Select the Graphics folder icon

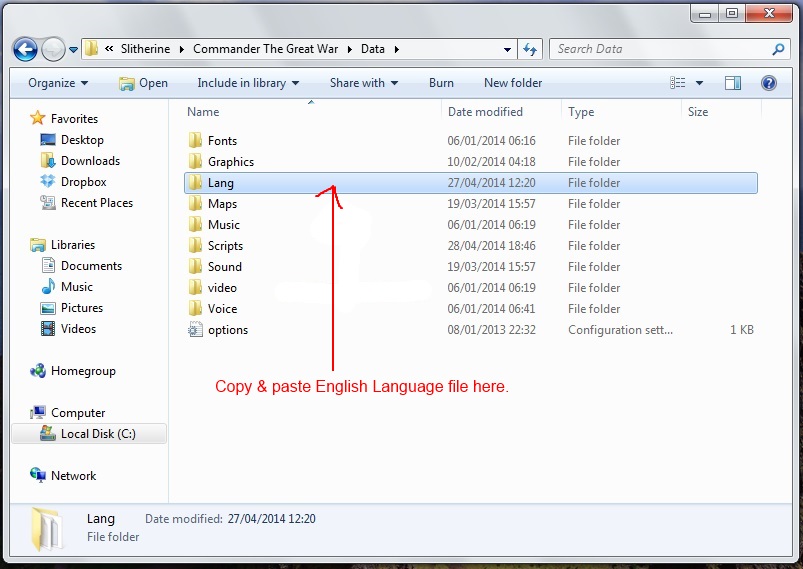tap(195, 161)
